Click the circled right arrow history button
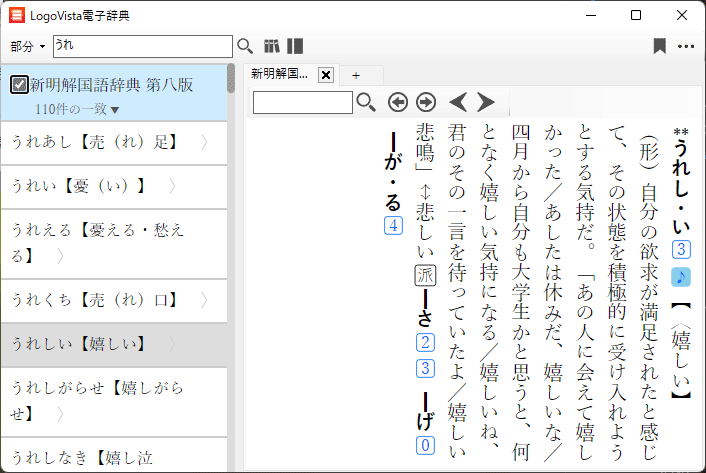Viewport: 706px width, 473px height. 426,102
